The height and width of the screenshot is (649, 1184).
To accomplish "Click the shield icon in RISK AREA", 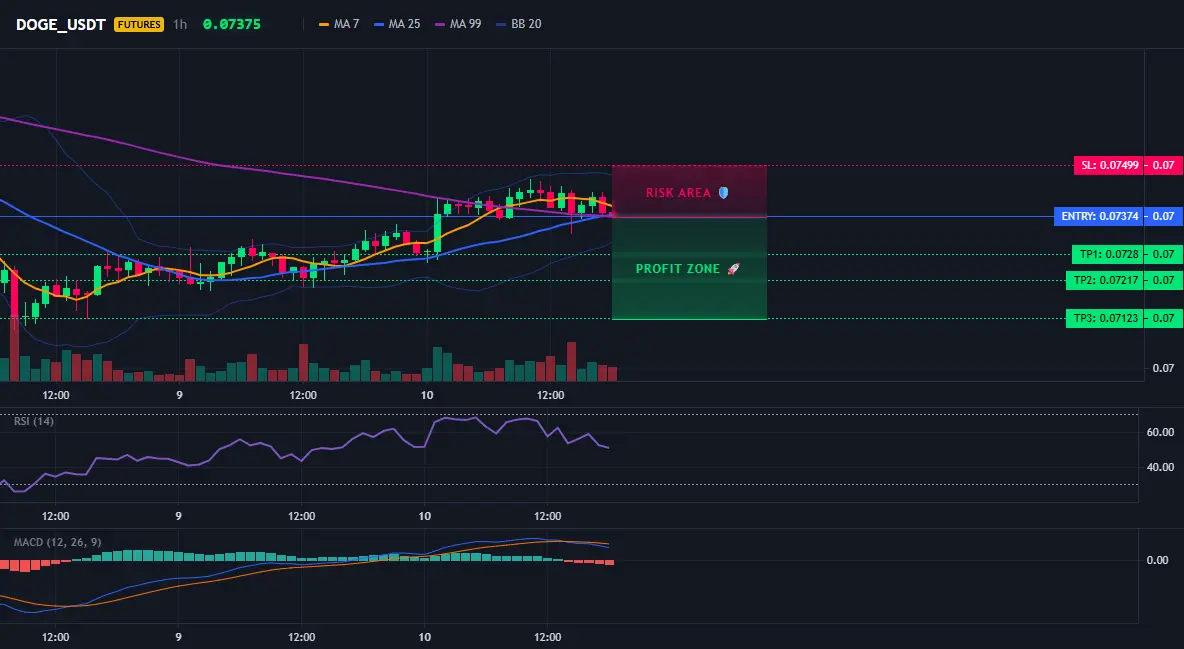I will [723, 193].
